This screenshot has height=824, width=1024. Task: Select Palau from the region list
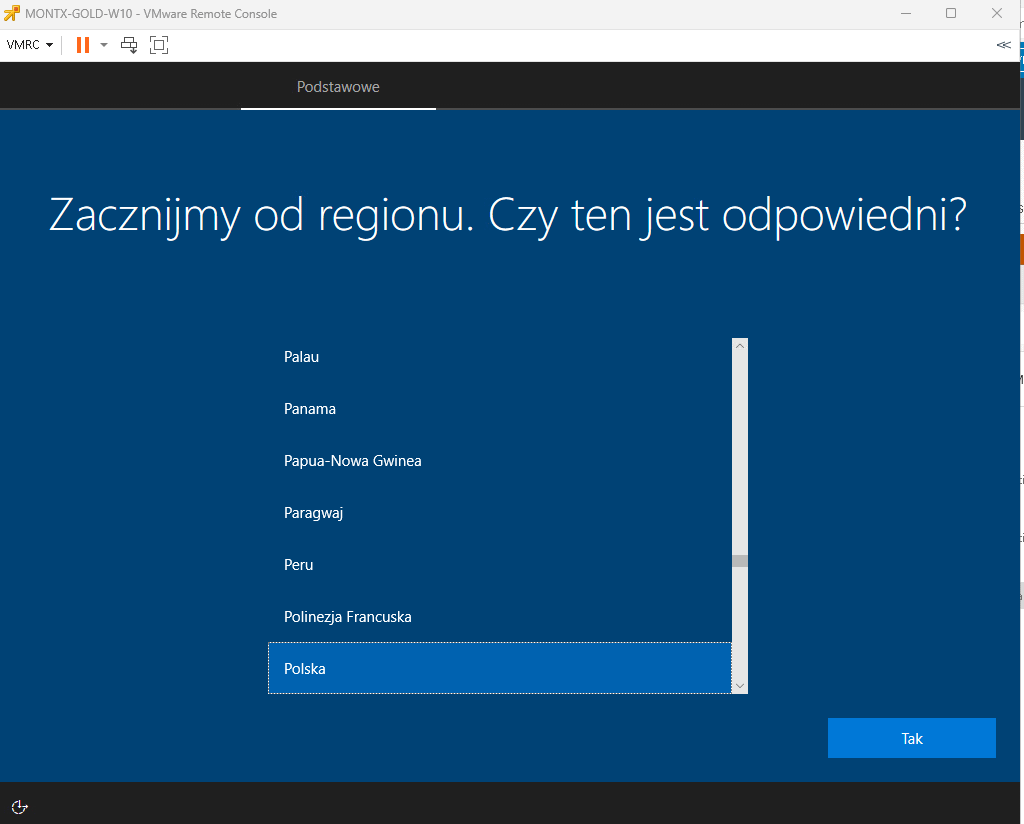(301, 357)
